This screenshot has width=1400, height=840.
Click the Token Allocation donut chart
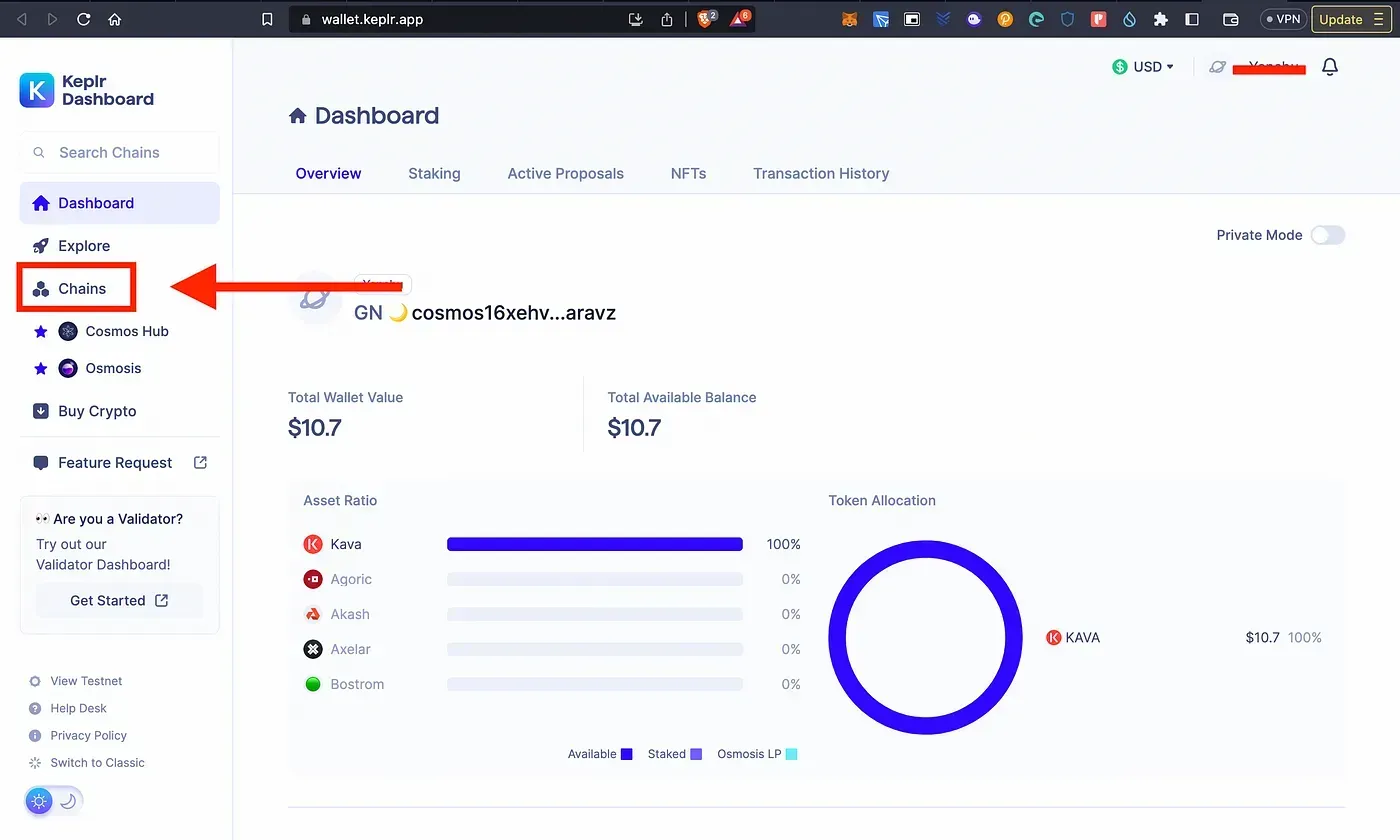[926, 637]
